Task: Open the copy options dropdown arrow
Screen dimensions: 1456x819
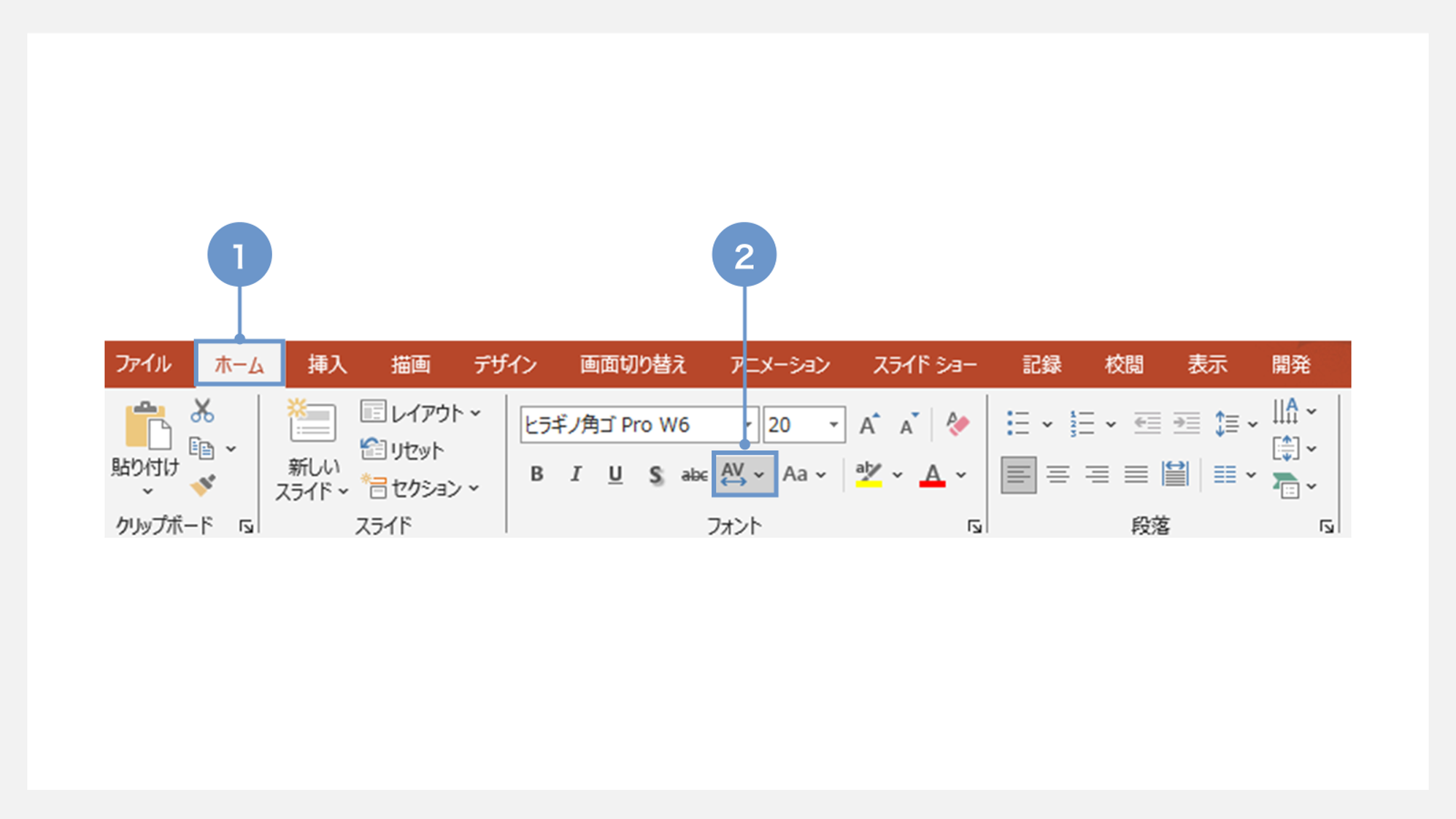Action: click(x=231, y=449)
